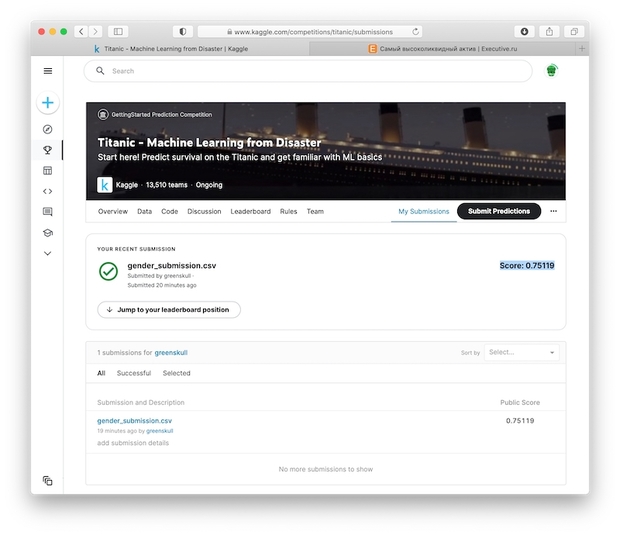This screenshot has height=535, width=620.
Task: Click the Safari address bar URL
Action: (310, 32)
